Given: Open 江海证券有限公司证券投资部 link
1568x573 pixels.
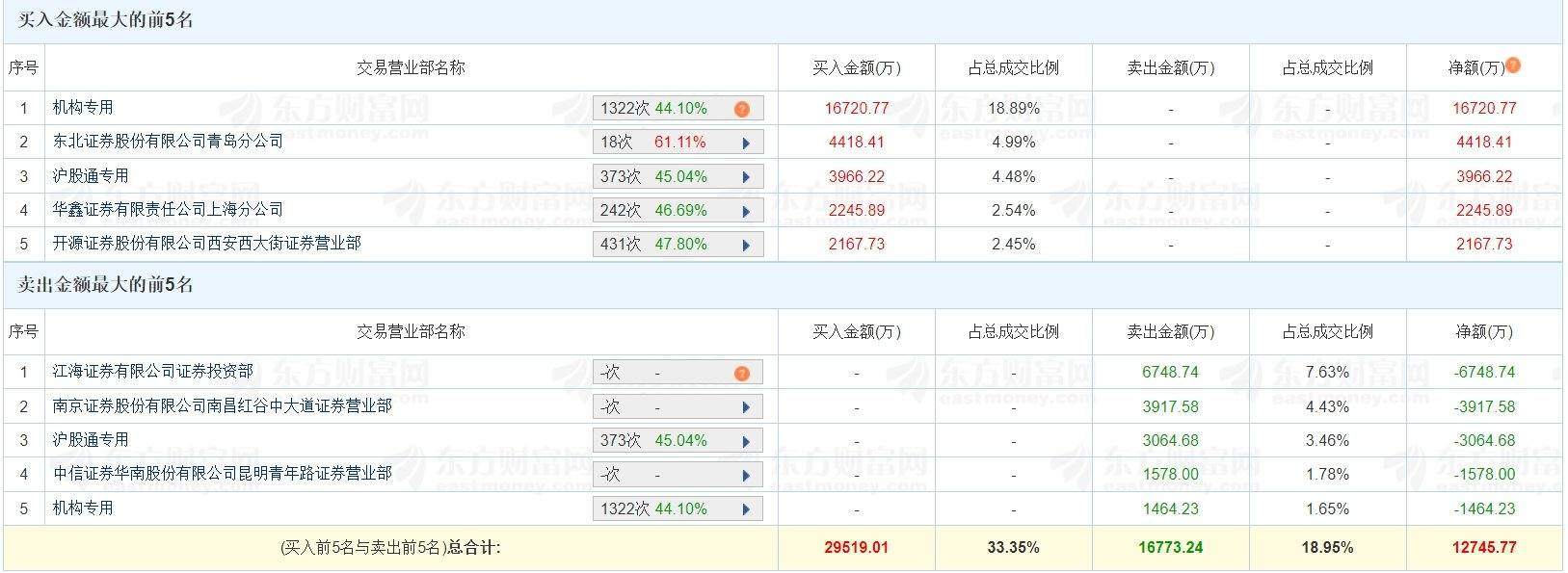Looking at the screenshot, I should pos(152,372).
